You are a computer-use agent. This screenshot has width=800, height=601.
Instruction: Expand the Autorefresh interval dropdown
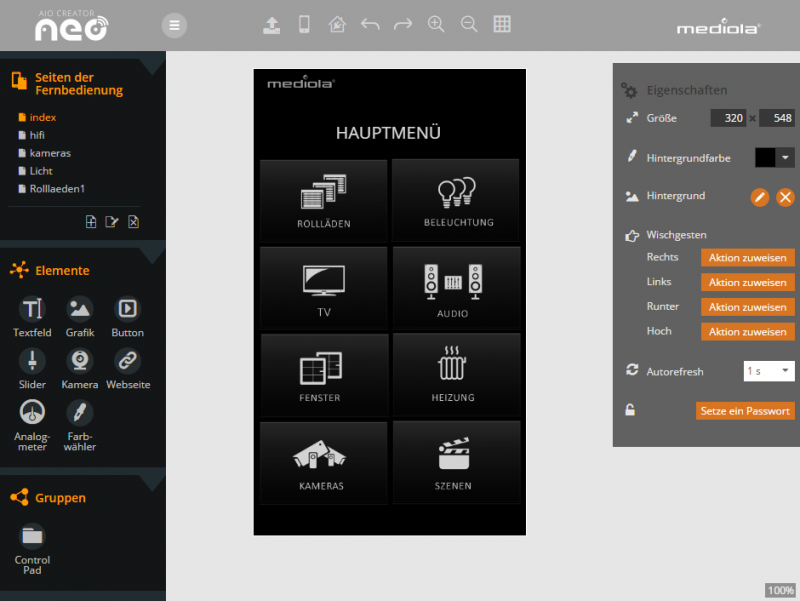[768, 371]
